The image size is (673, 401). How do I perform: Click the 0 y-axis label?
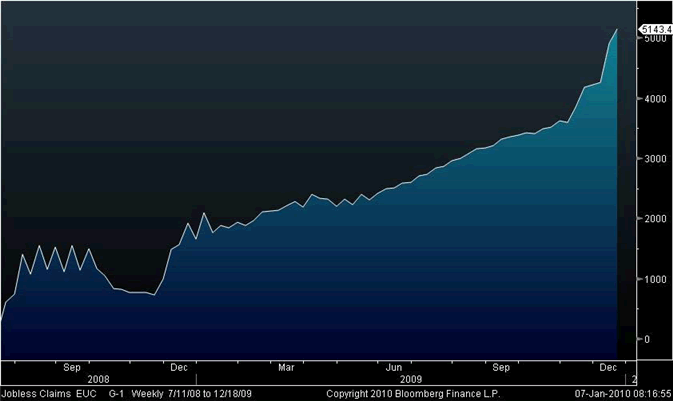point(647,340)
